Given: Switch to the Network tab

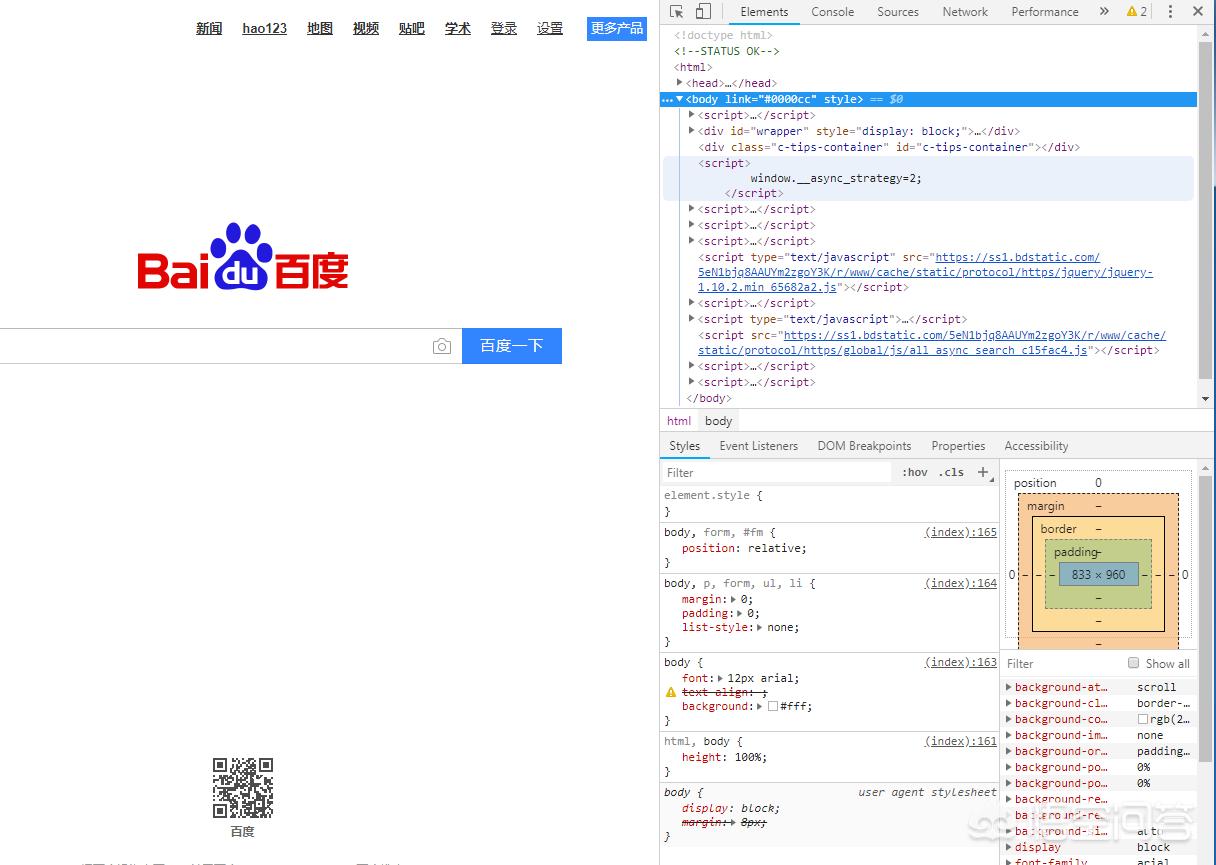Looking at the screenshot, I should point(965,12).
